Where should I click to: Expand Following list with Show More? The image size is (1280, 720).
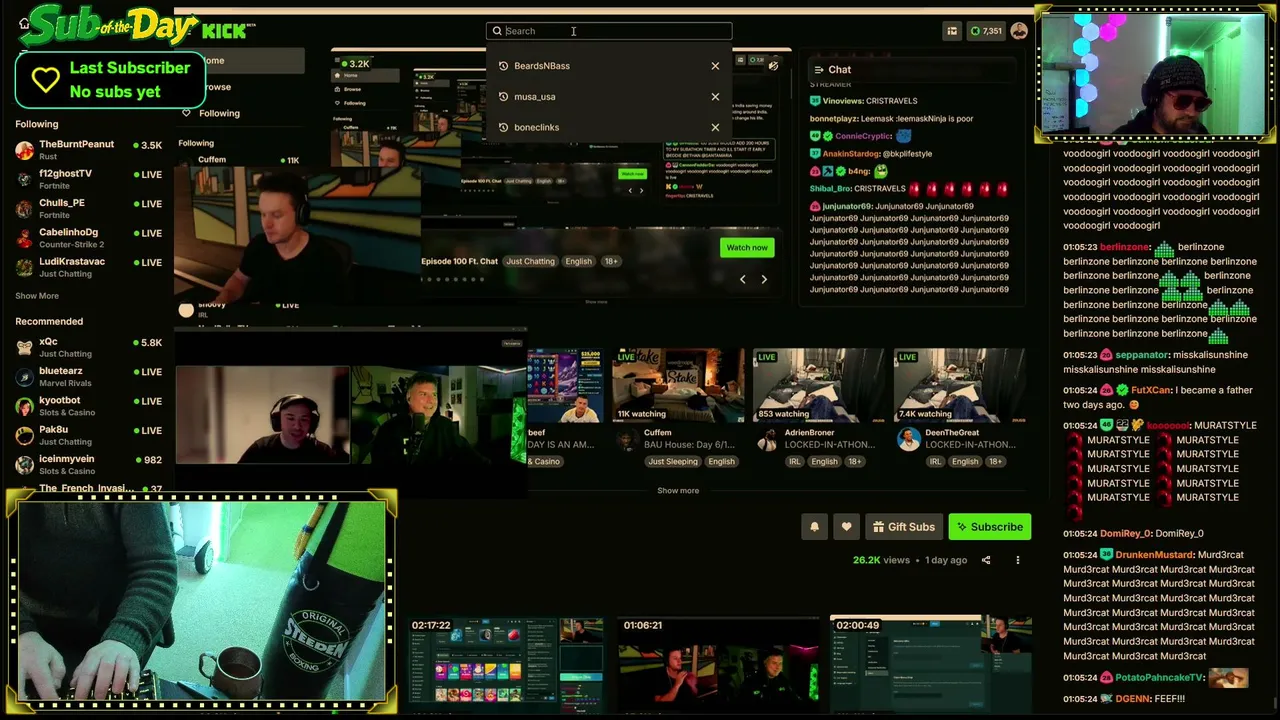point(37,296)
